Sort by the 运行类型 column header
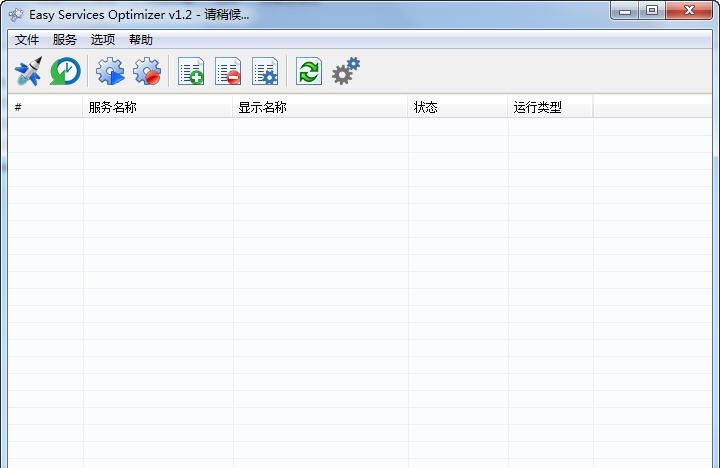The height and width of the screenshot is (468, 720). tap(551, 107)
